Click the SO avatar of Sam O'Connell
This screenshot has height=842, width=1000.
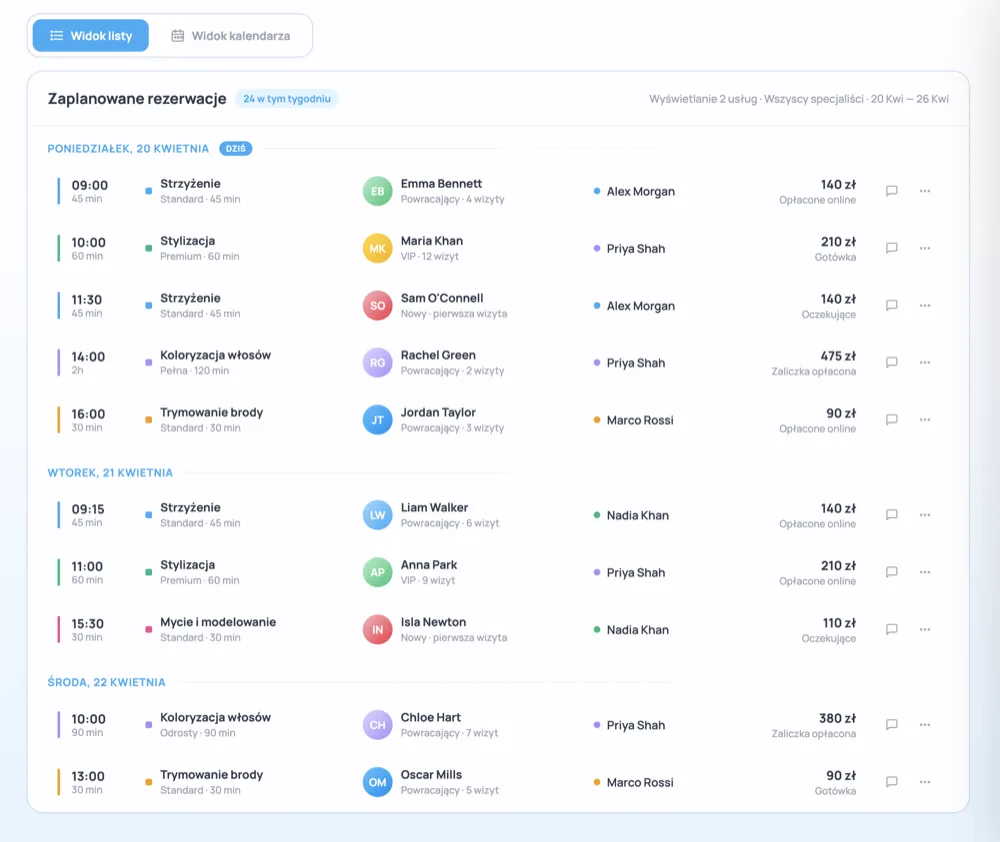tap(378, 306)
